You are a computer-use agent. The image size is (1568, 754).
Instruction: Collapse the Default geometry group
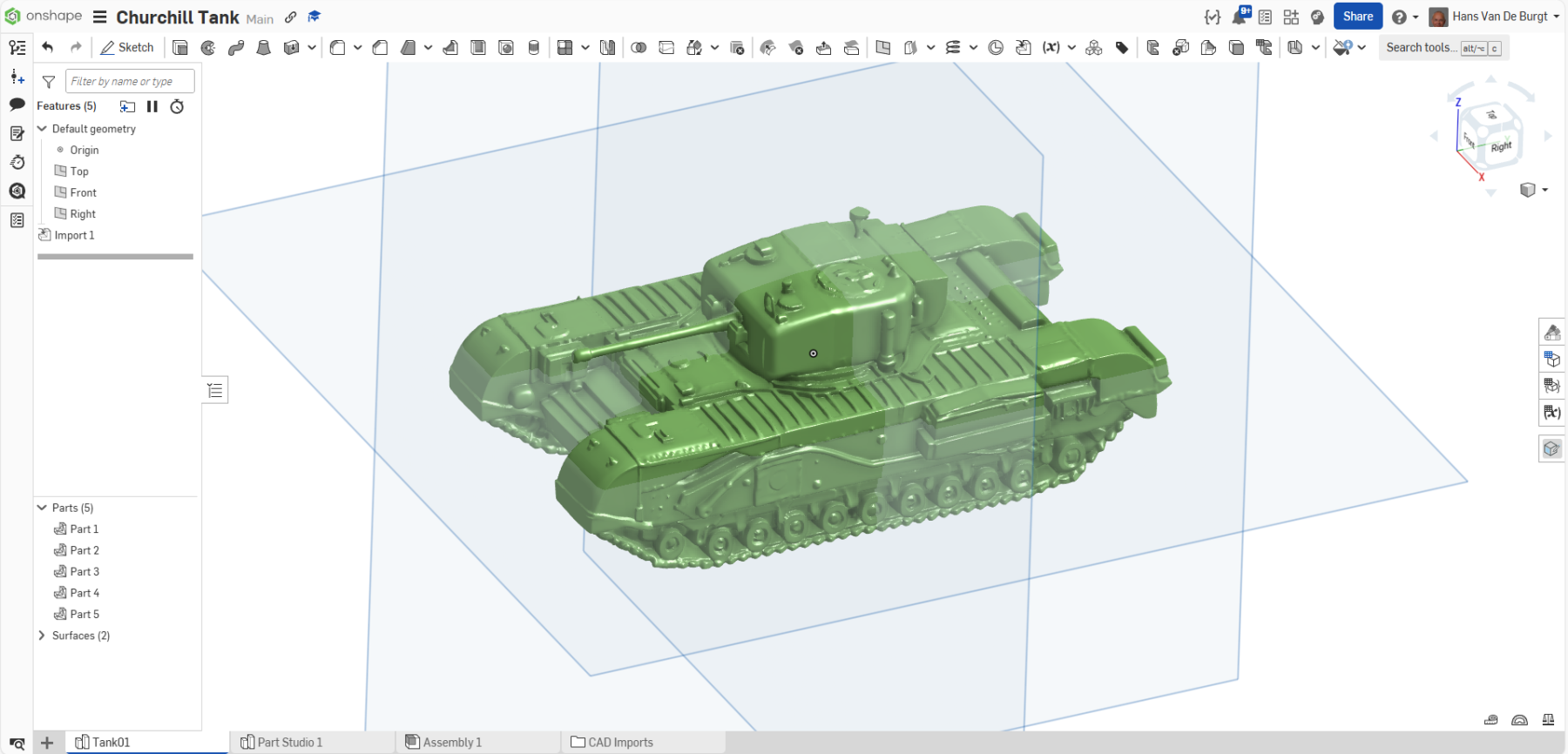[42, 129]
